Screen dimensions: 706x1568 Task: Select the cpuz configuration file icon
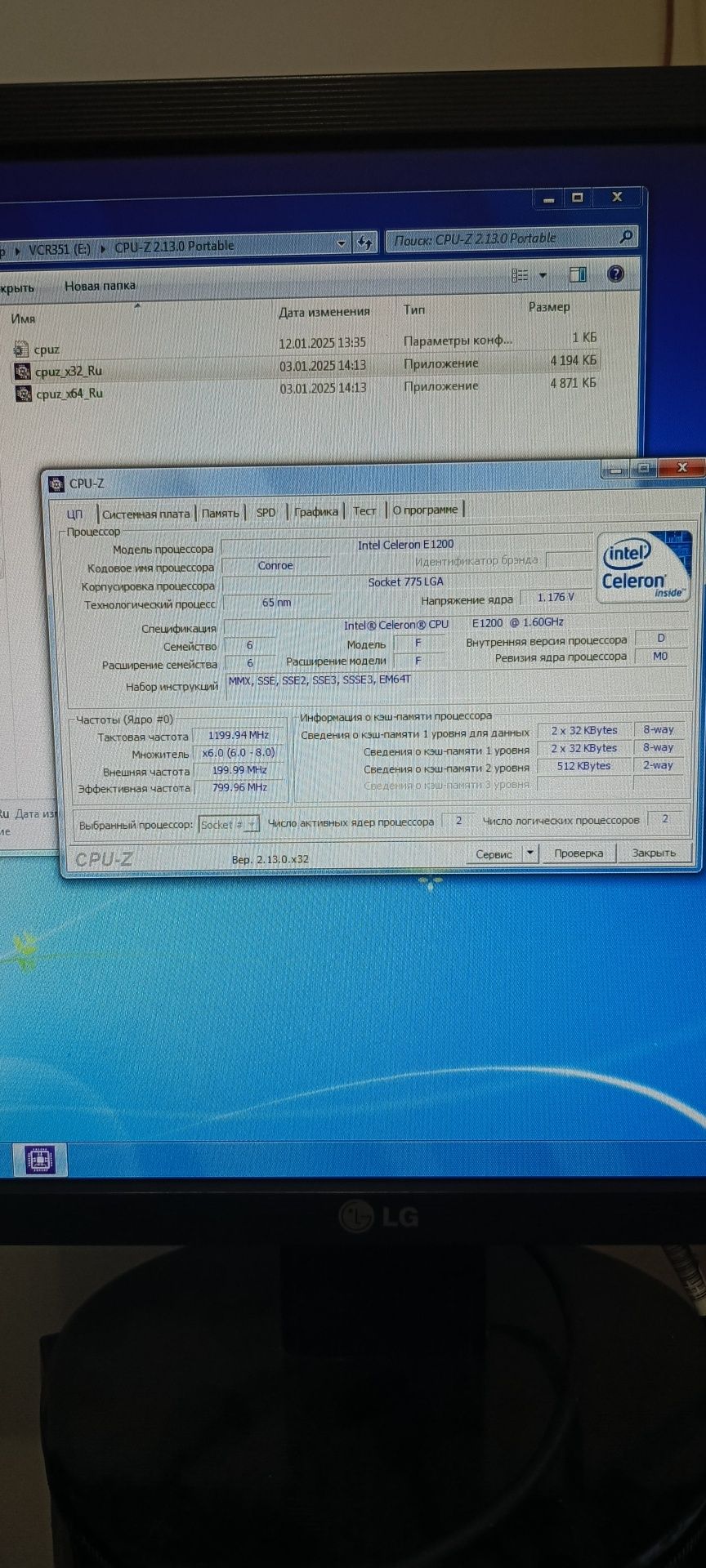(x=21, y=350)
